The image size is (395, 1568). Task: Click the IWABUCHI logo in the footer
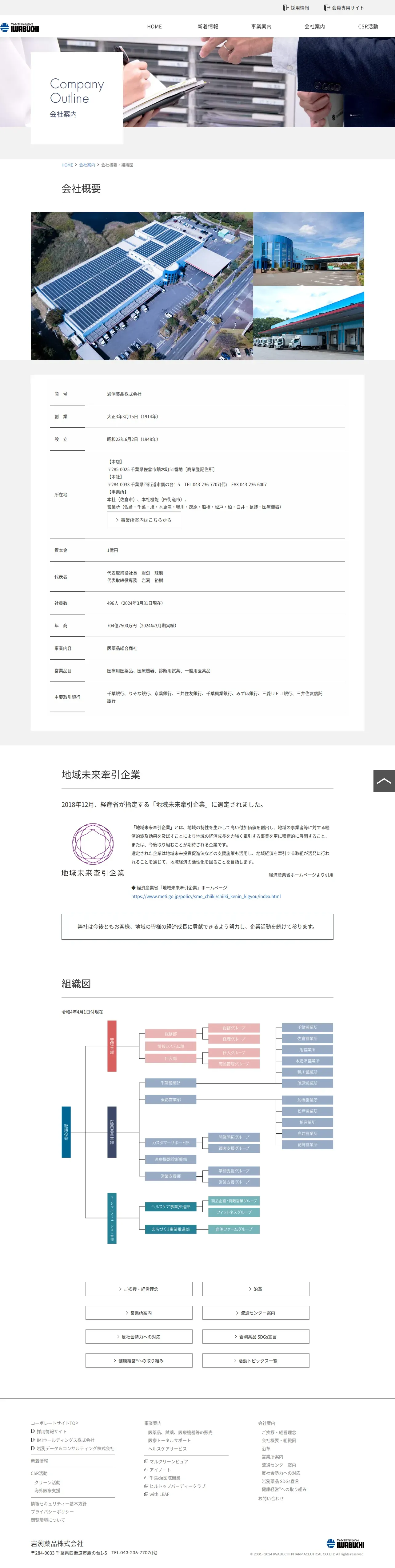[x=345, y=1544]
